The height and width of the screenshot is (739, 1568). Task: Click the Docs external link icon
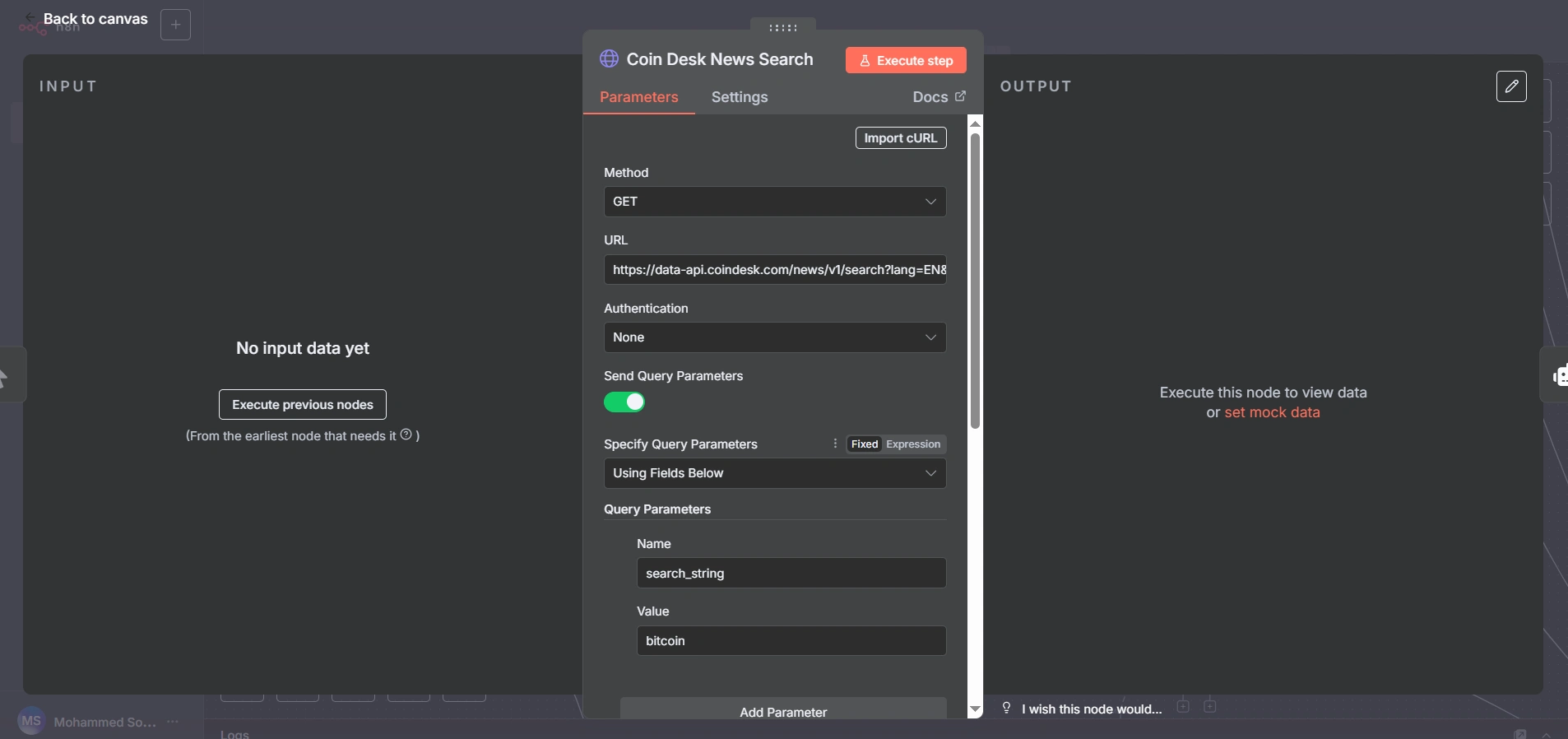(x=960, y=96)
